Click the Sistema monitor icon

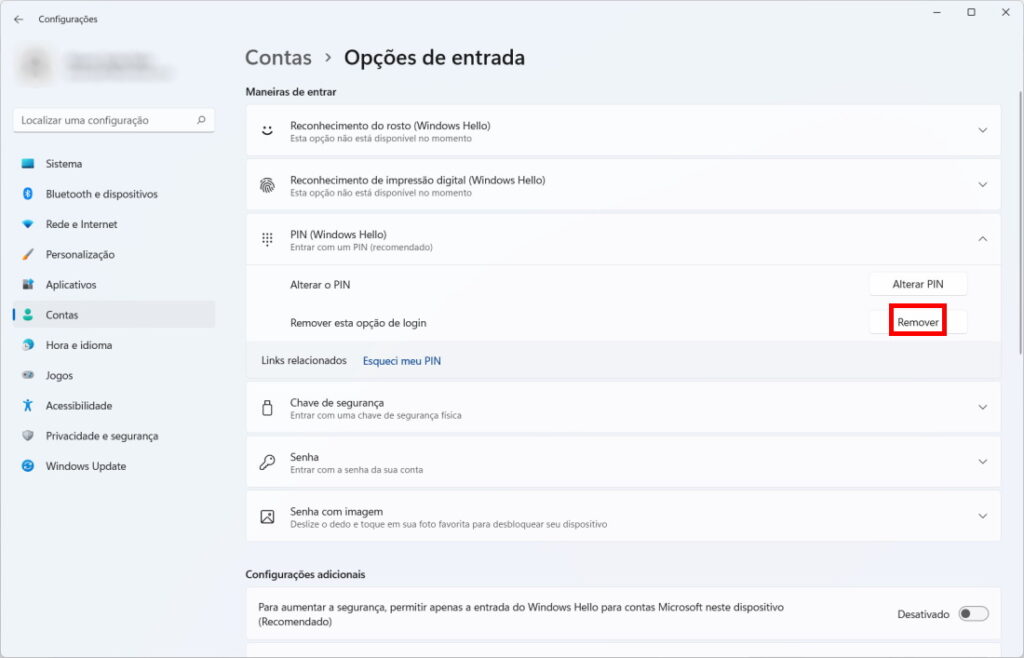[x=27, y=164]
